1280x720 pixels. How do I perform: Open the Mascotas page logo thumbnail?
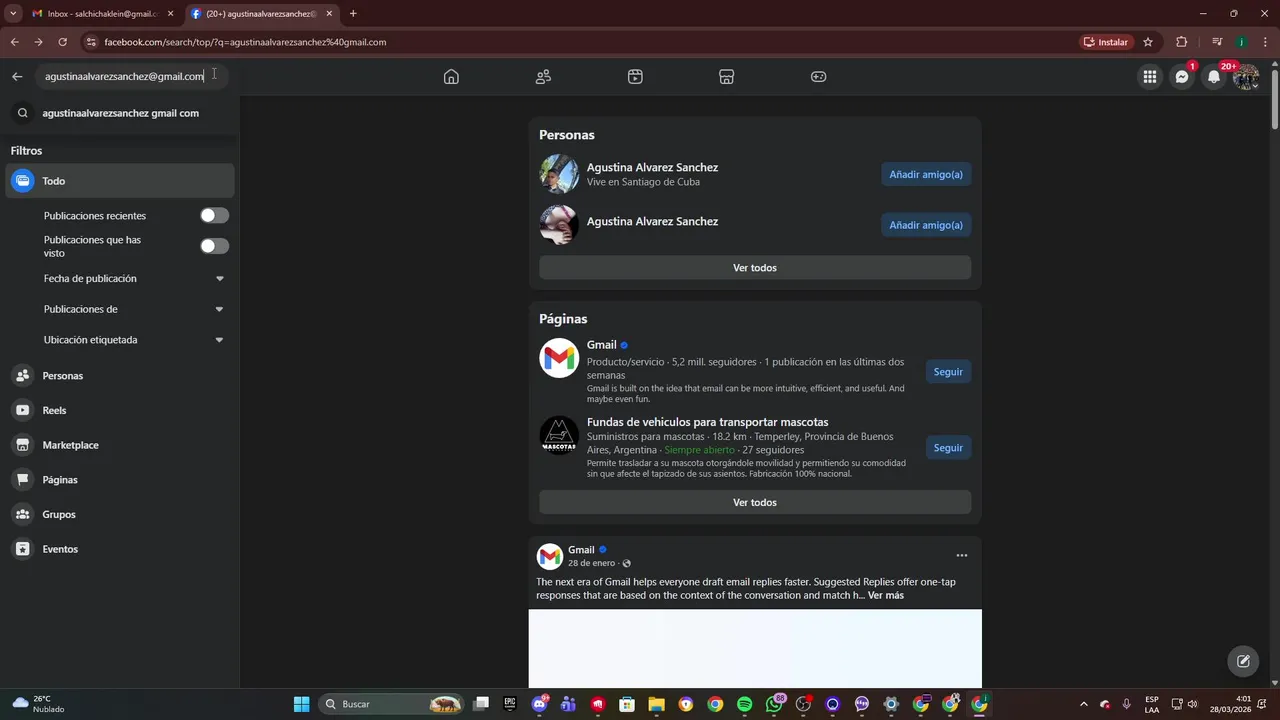(559, 435)
